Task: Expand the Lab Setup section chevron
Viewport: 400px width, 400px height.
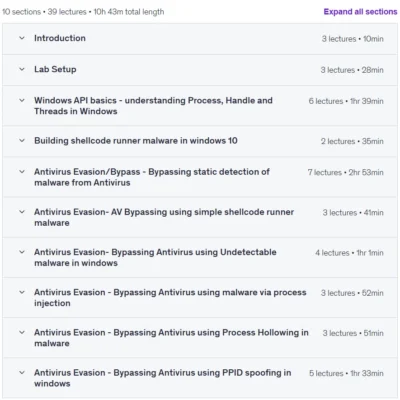Action: pos(22,69)
